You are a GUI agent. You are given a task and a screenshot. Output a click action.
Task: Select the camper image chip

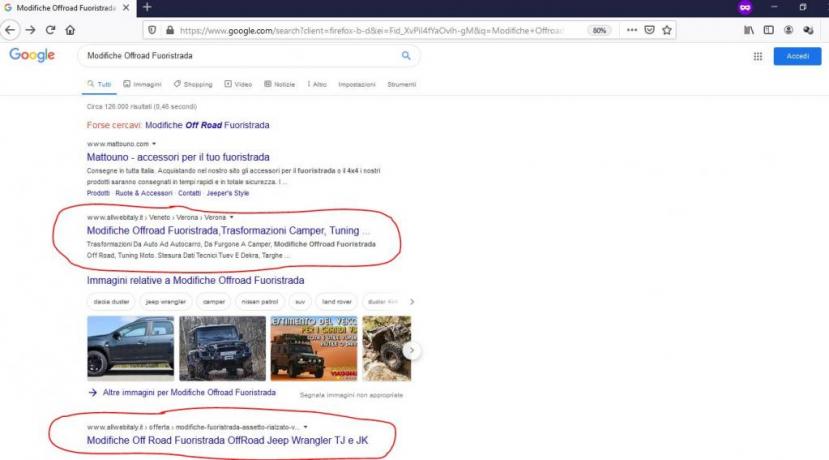point(214,301)
